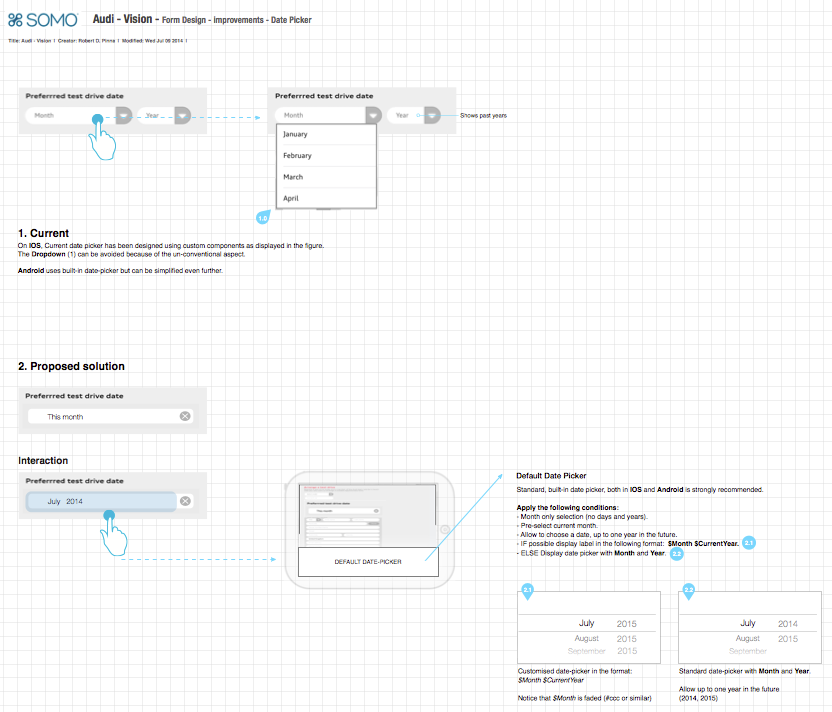
Task: Select February from month list
Action: 326,156
